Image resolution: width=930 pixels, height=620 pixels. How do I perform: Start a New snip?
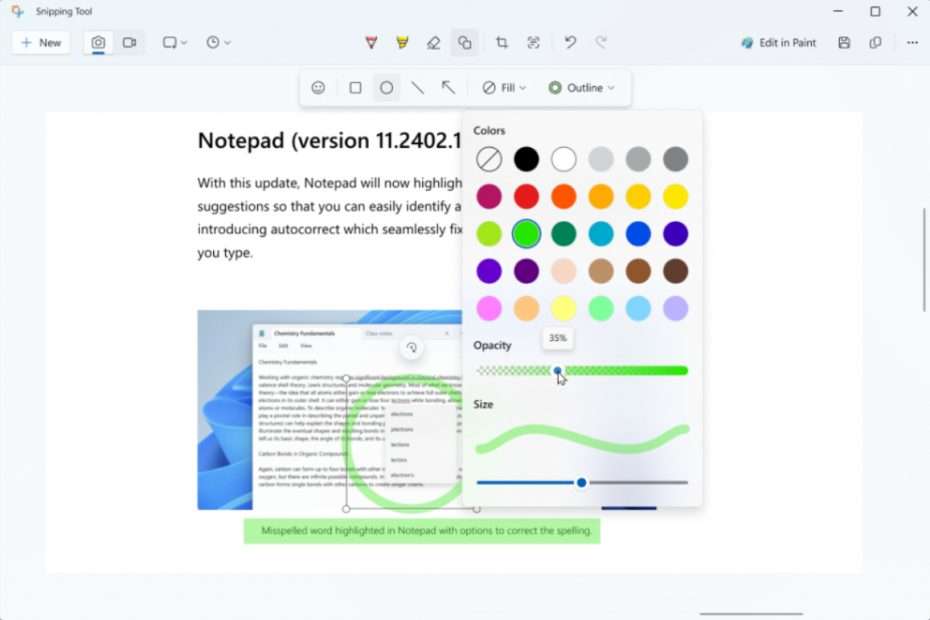point(39,42)
